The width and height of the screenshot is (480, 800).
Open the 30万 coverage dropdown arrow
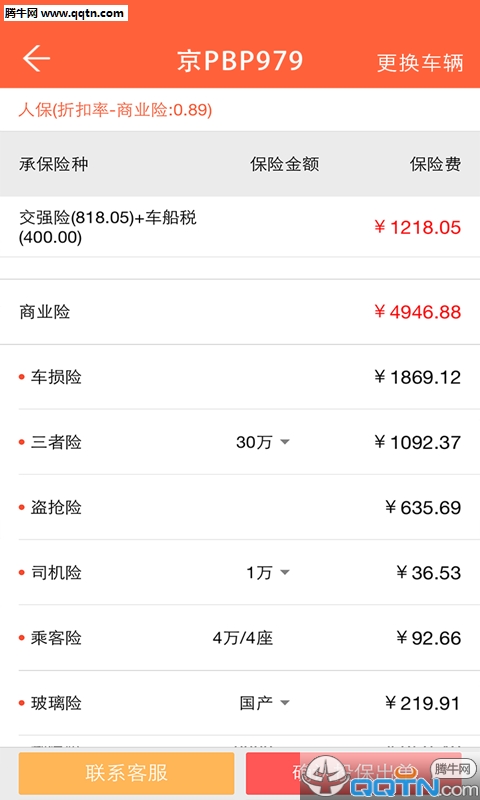285,442
